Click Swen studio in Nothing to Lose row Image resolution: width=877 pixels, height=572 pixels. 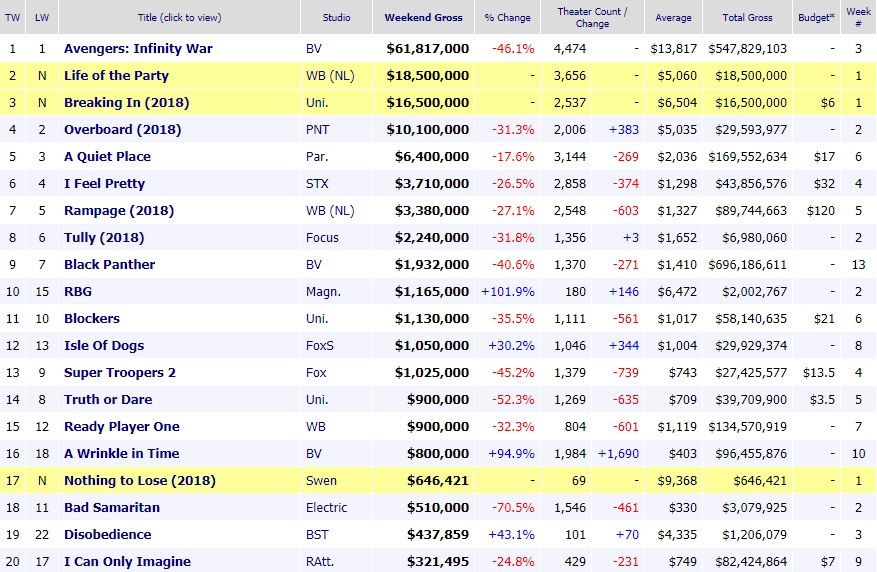(x=322, y=480)
